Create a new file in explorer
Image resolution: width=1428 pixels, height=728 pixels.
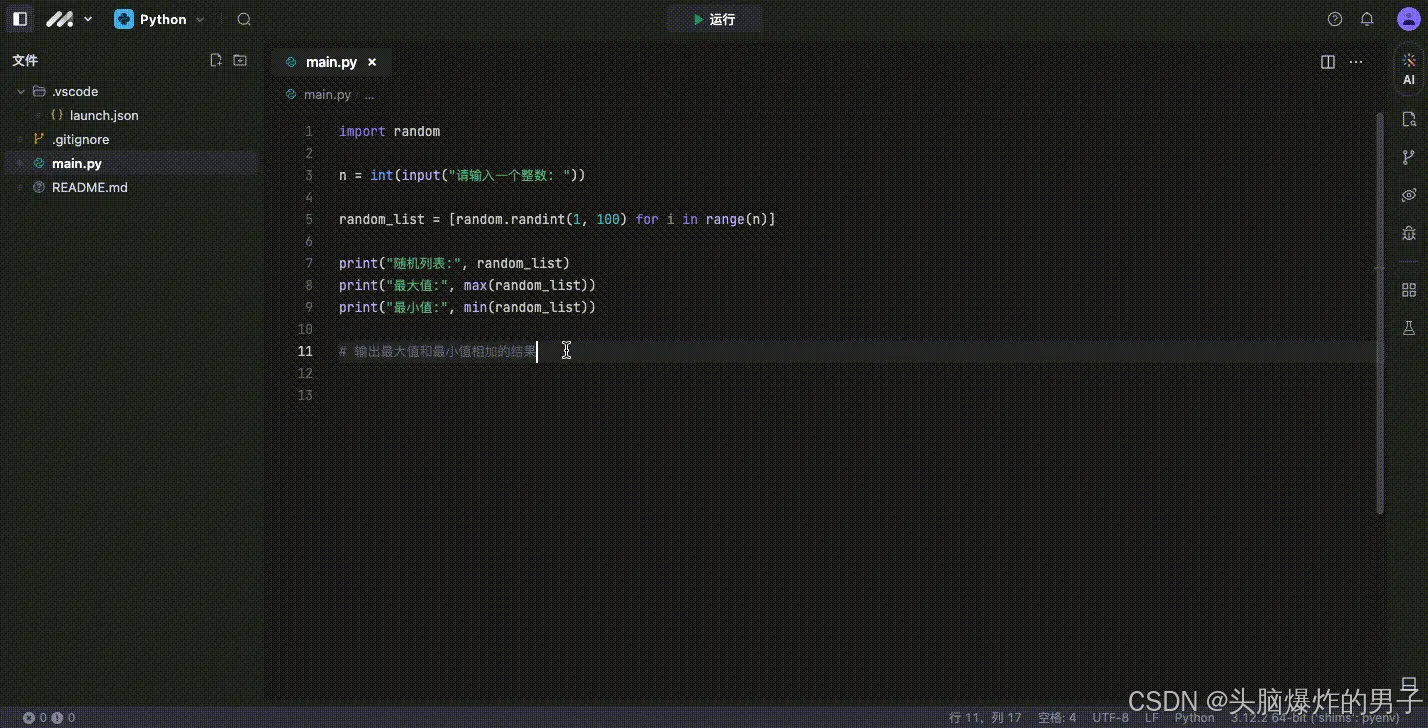tap(216, 60)
